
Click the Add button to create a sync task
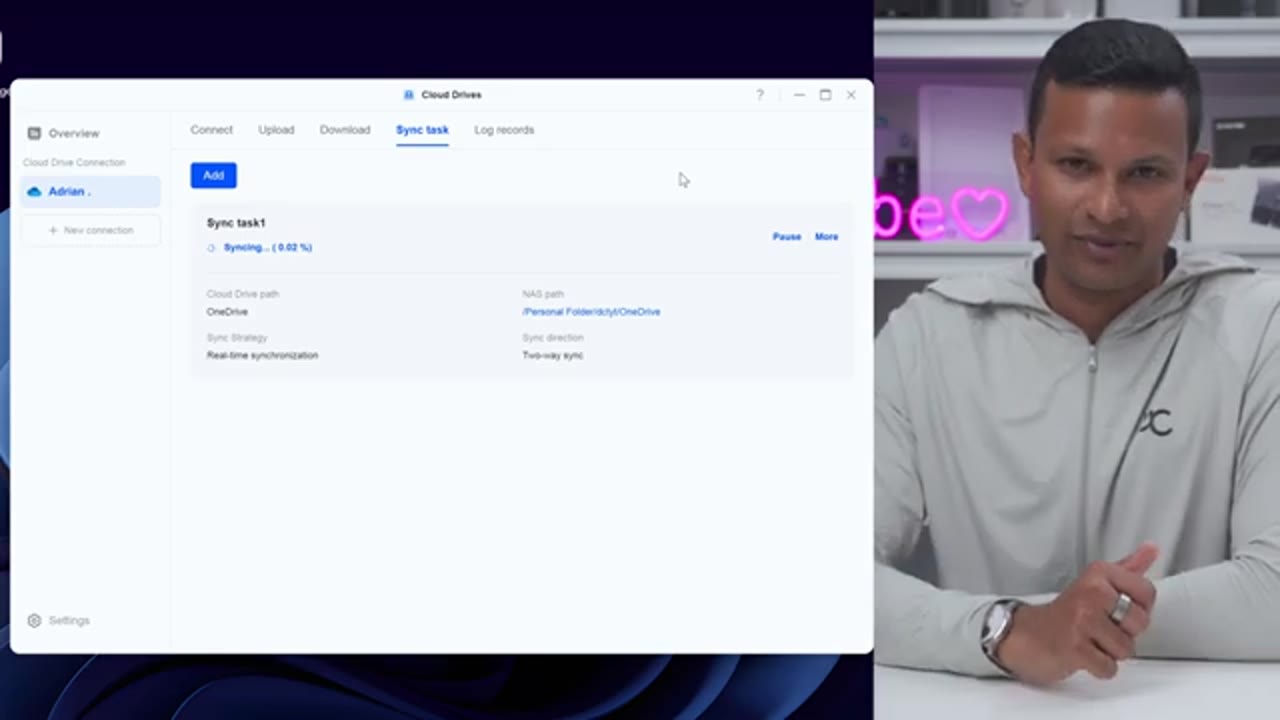(213, 175)
